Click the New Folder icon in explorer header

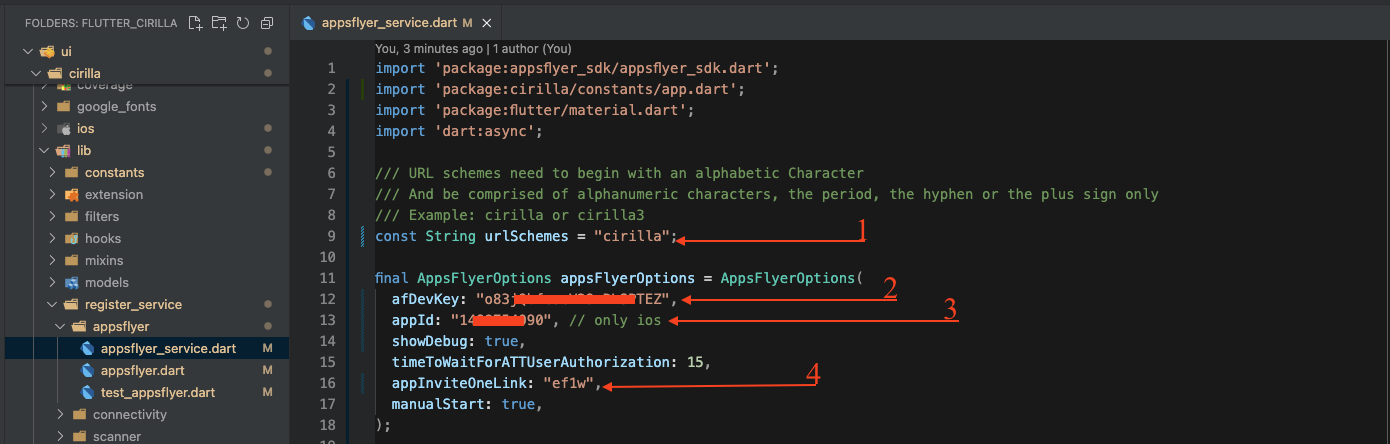tap(219, 22)
